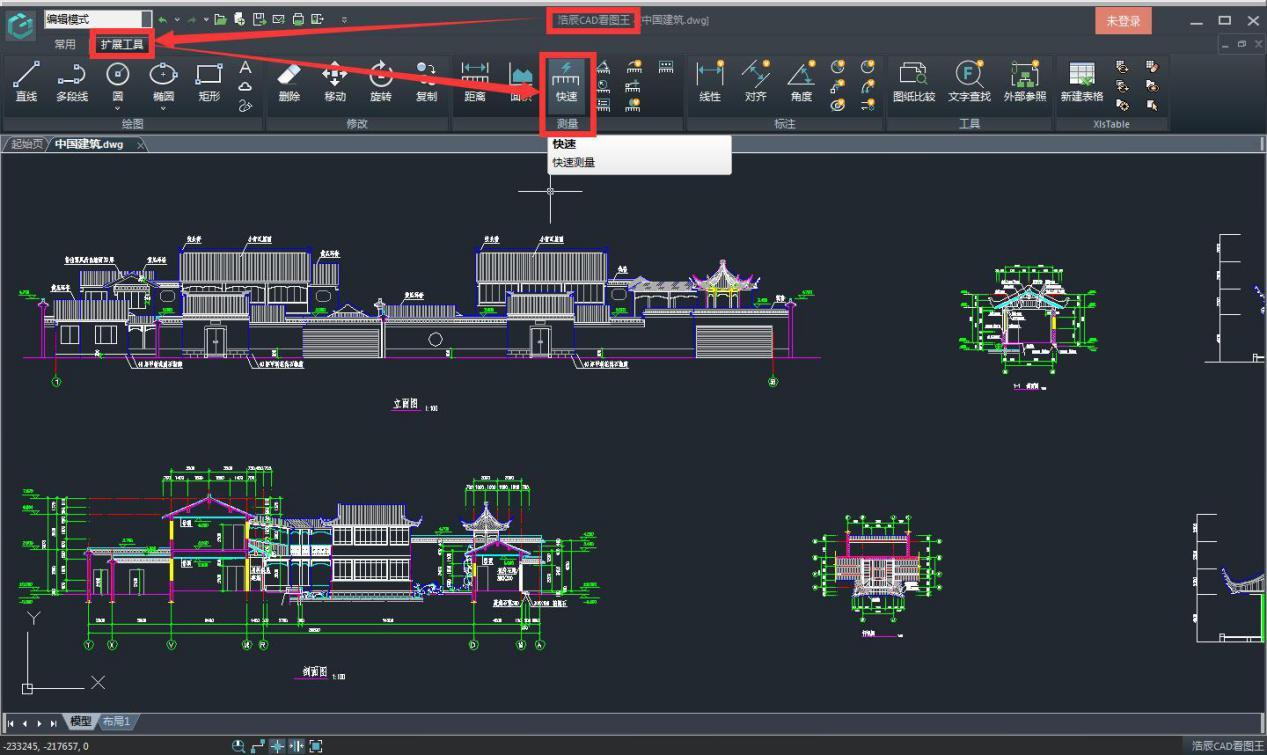Go to previous layout tab arrow
The height and width of the screenshot is (755, 1267).
tap(25, 722)
